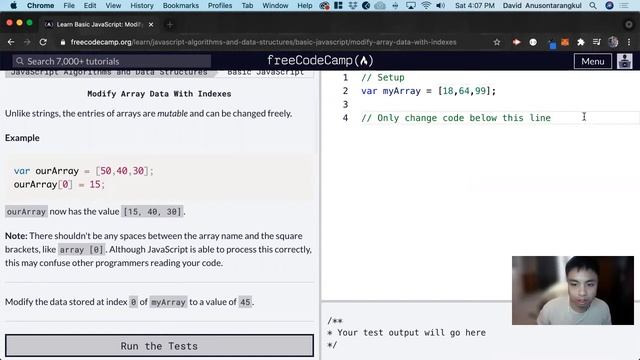Viewport: 640px width, 360px height.
Task: Open the Chrome three-dot menu
Action: (629, 42)
